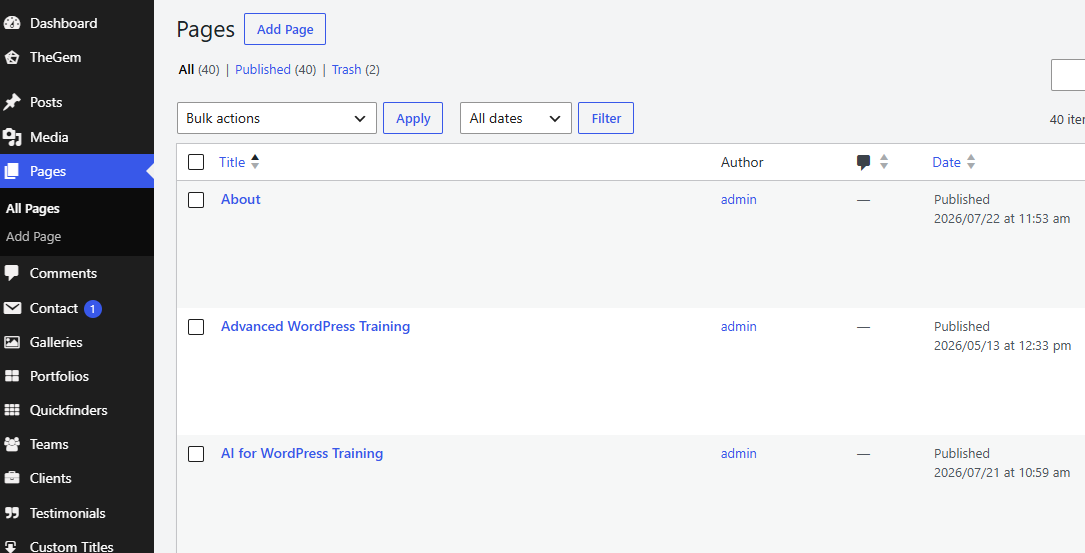
Task: Click the Contact envelope icon
Action: (x=12, y=308)
